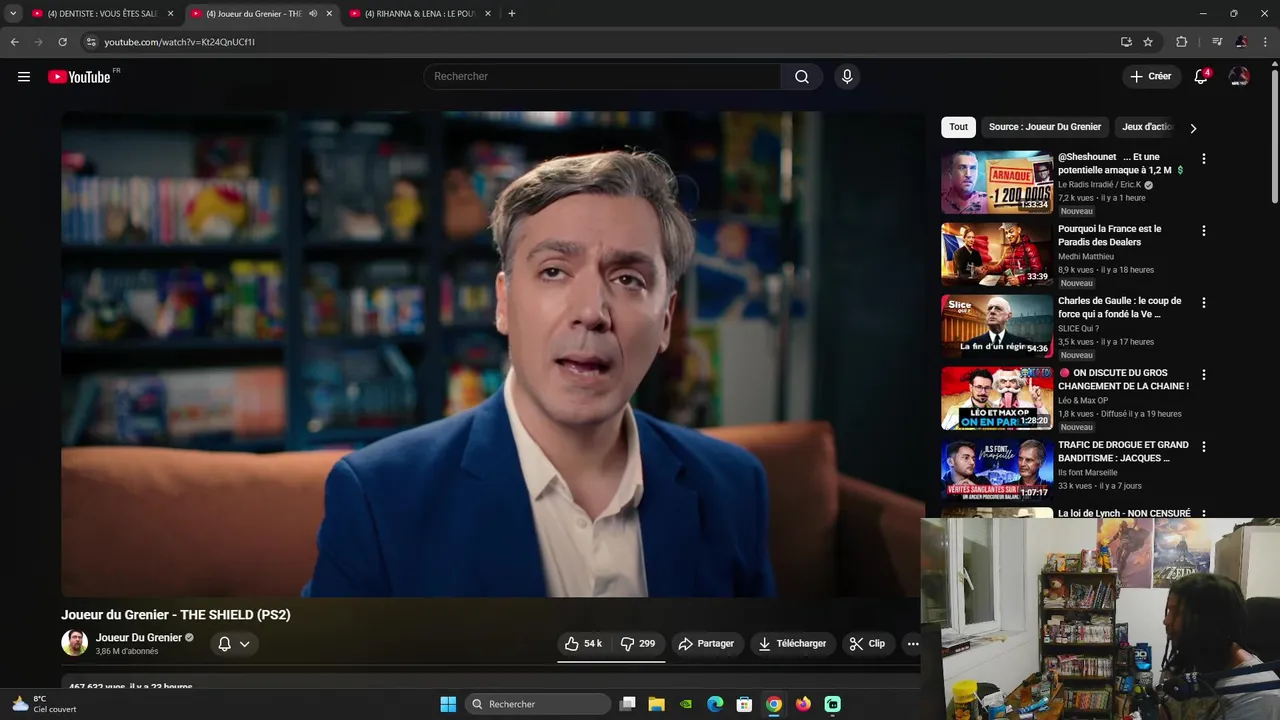Screen dimensions: 1280x720
Task: Download the video with Télécharger
Action: point(792,644)
